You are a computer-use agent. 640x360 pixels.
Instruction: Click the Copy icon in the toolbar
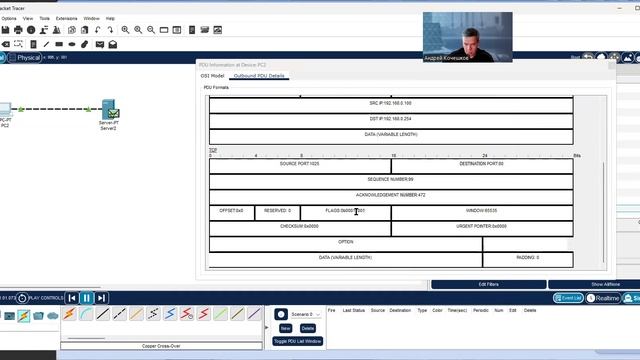click(x=72, y=30)
